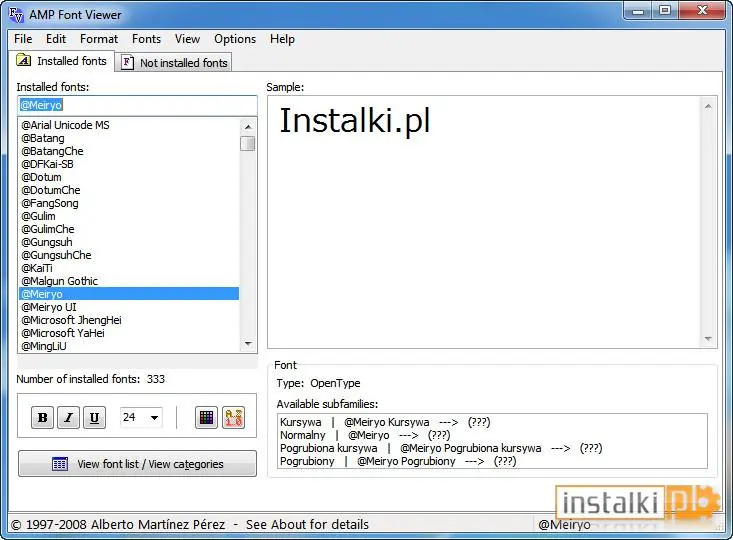Click Type: OpenType label

click(x=318, y=383)
